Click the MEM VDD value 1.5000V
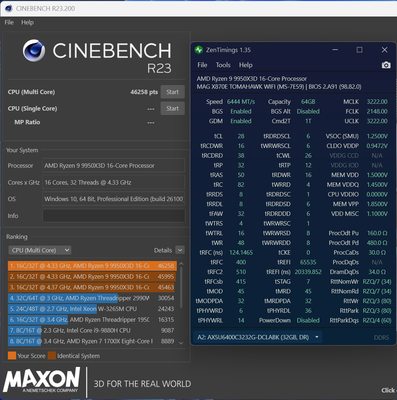 pos(377,175)
